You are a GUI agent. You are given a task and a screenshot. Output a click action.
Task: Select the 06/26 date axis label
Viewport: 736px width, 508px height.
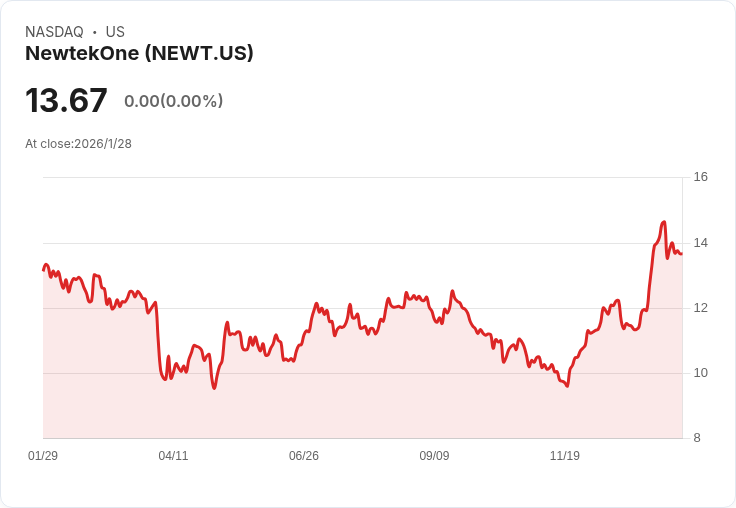pyautogui.click(x=304, y=456)
